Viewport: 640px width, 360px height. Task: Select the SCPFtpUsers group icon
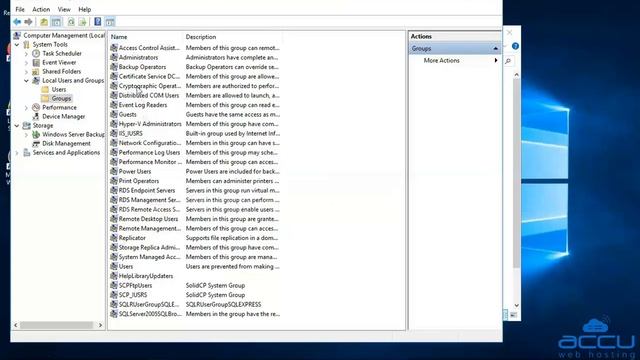pos(114,285)
